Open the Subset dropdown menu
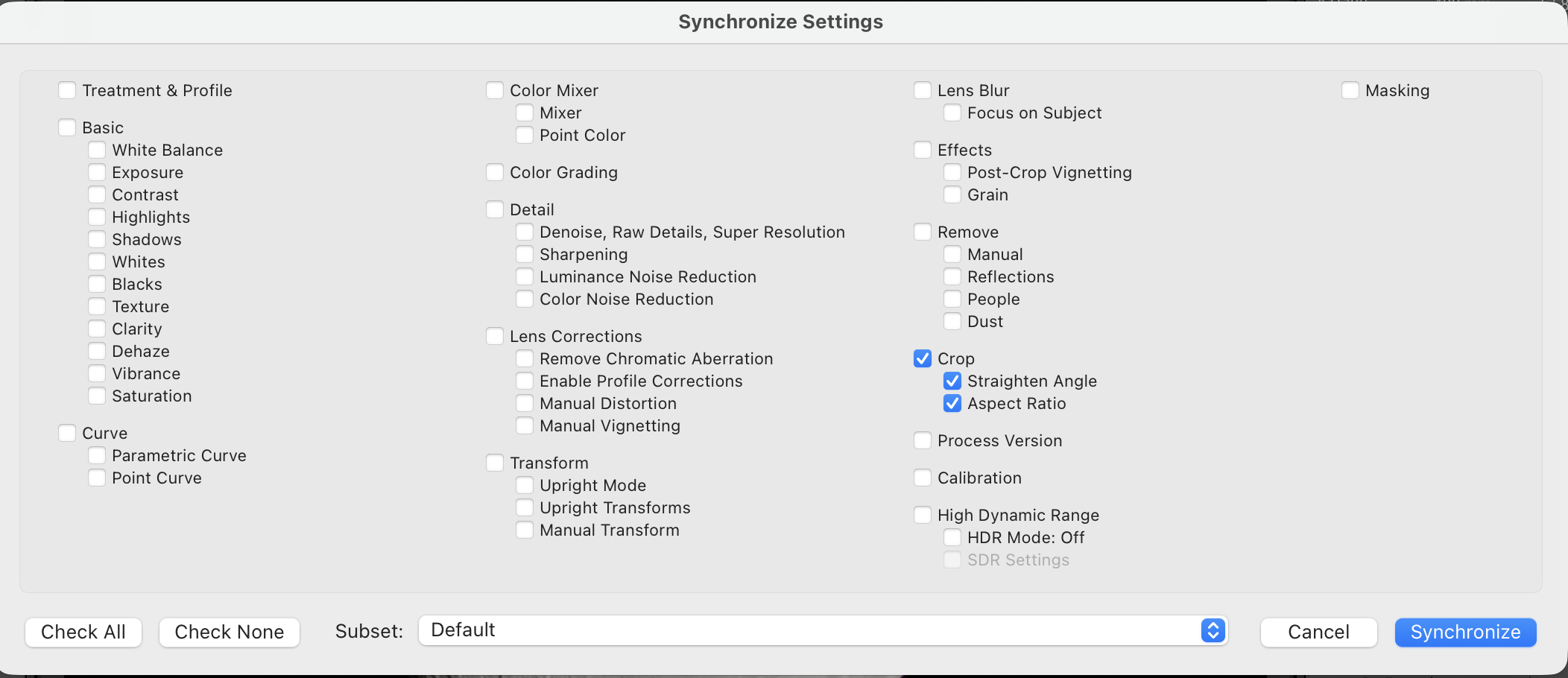 (1213, 630)
